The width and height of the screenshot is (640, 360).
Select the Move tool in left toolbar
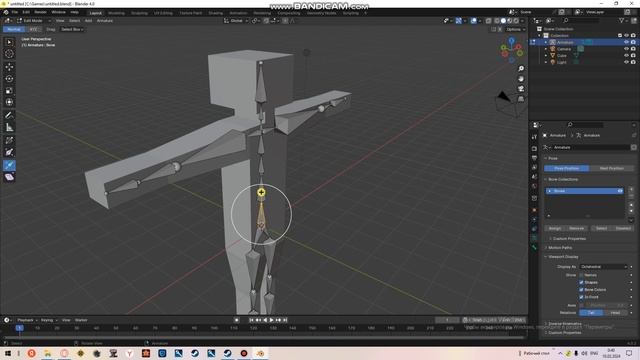[x=9, y=67]
